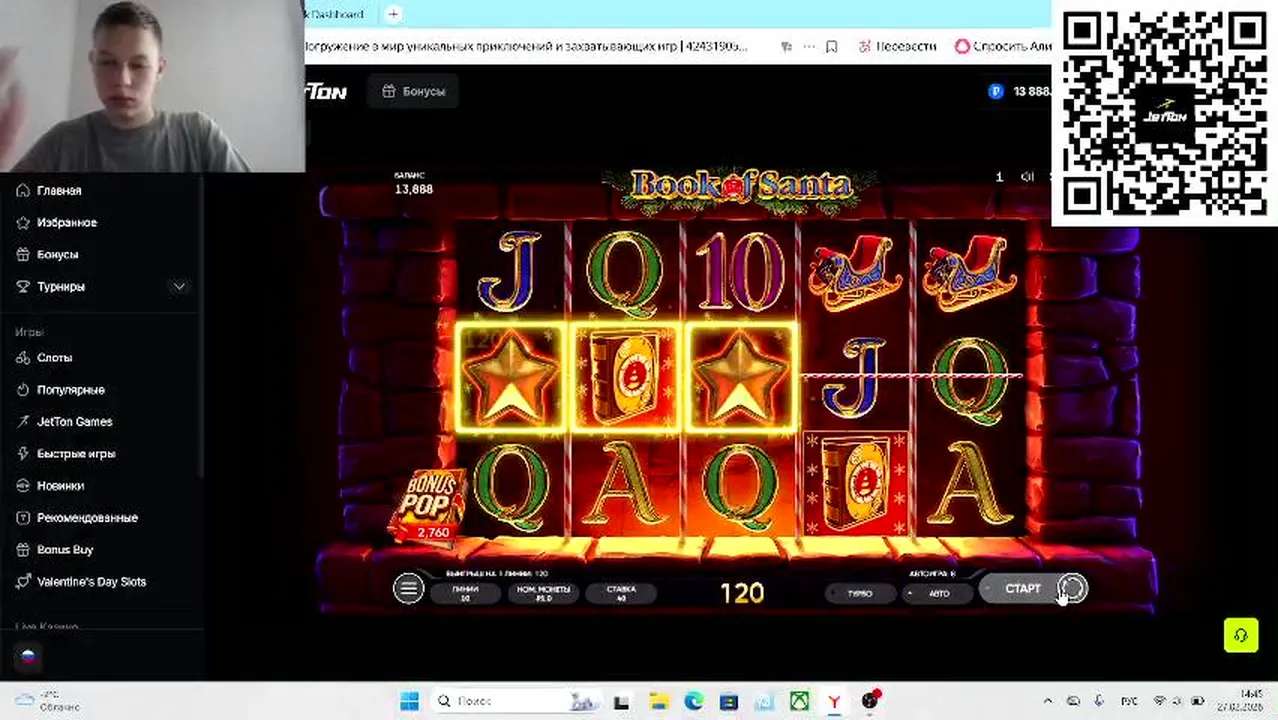Screen dimensions: 1278x720
Task: Click the tray microphone icon
Action: [x=1098, y=701]
